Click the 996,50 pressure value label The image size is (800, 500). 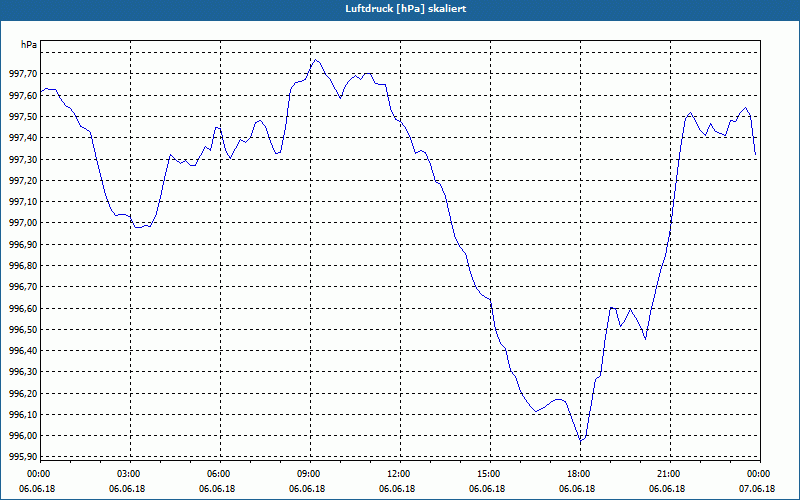coord(23,330)
